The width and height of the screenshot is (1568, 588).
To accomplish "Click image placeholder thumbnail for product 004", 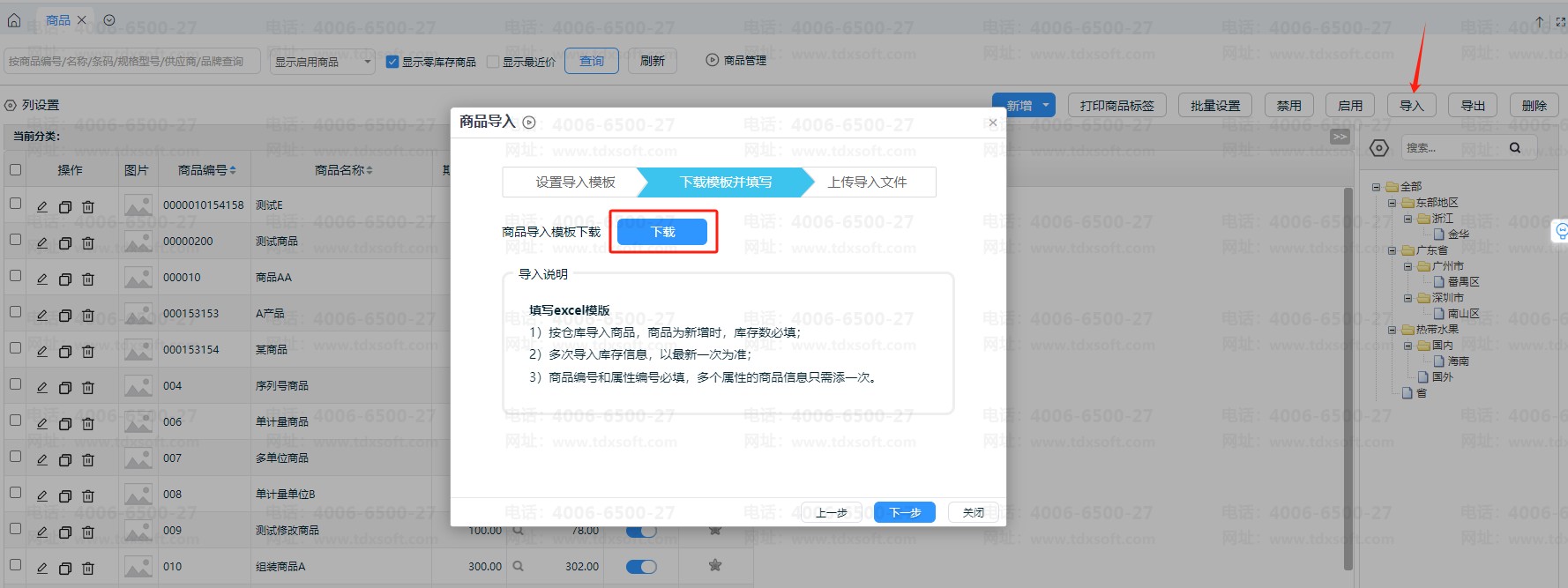I will click(x=138, y=386).
